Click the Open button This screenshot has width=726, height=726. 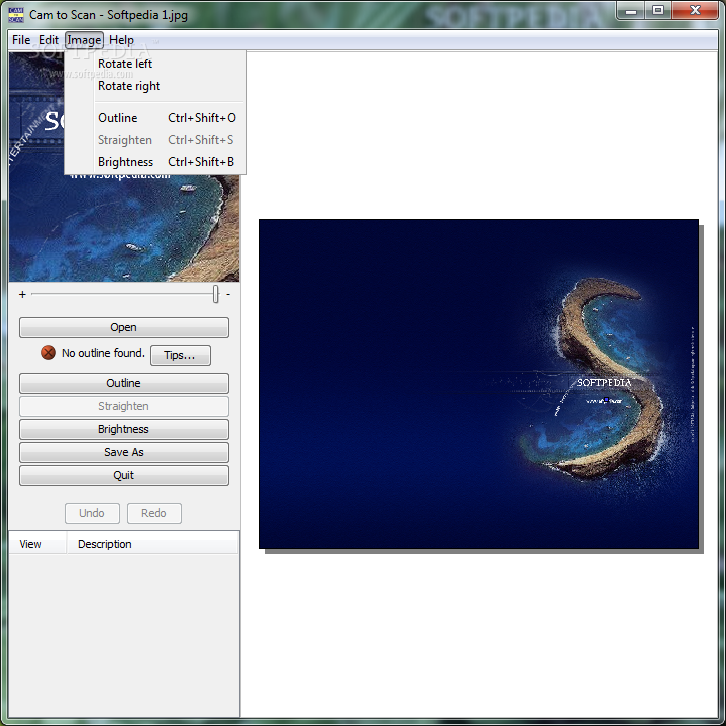[x=124, y=327]
